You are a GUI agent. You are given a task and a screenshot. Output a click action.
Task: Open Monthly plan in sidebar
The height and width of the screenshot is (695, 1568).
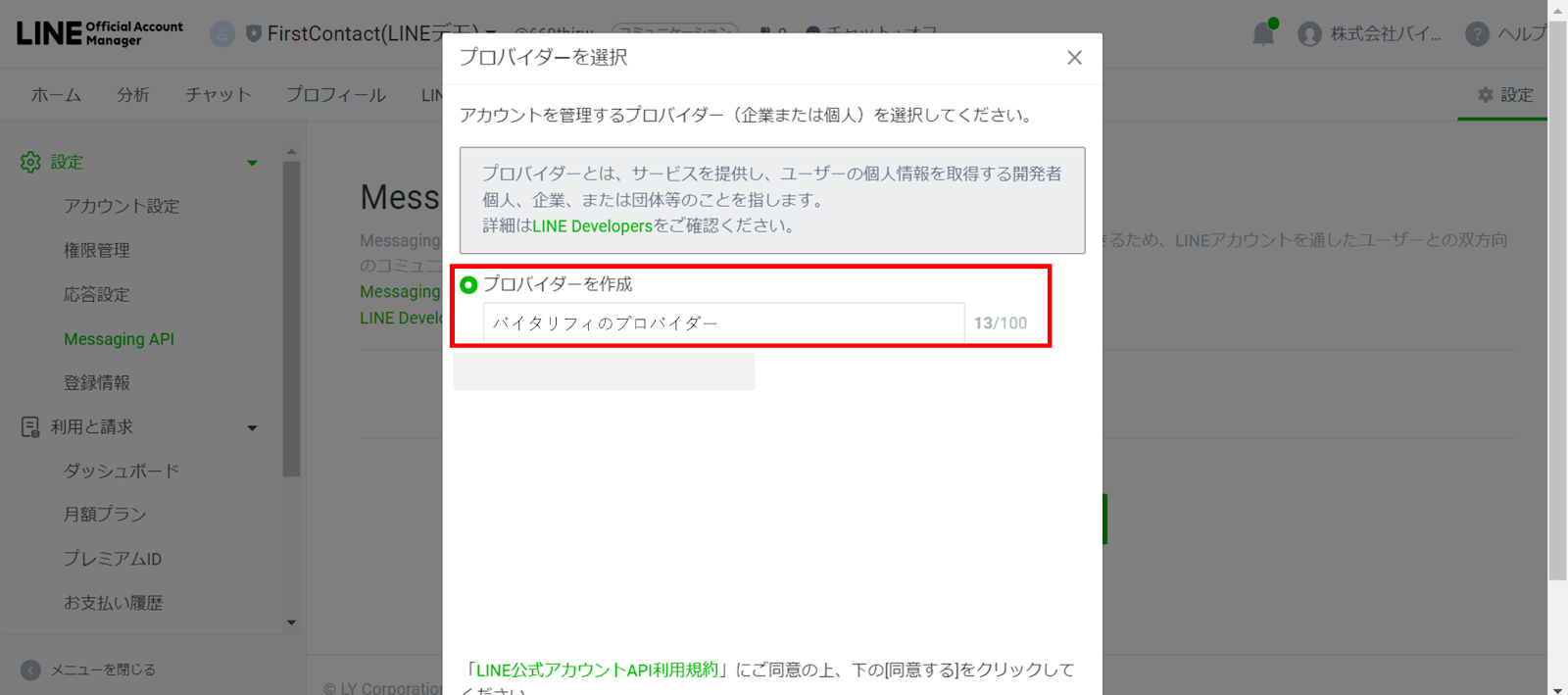point(105,515)
